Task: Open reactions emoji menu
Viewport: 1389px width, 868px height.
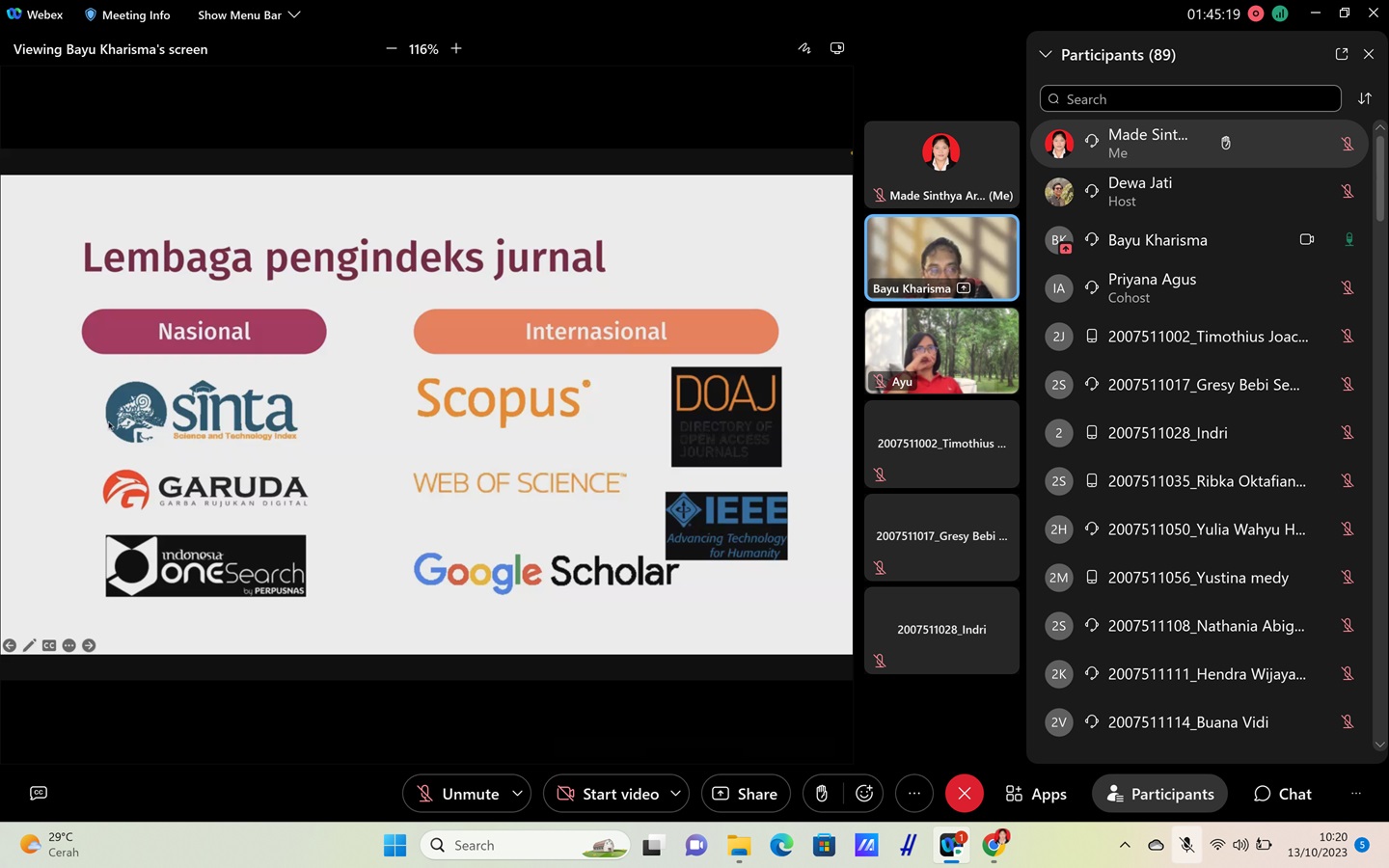Action: click(864, 794)
